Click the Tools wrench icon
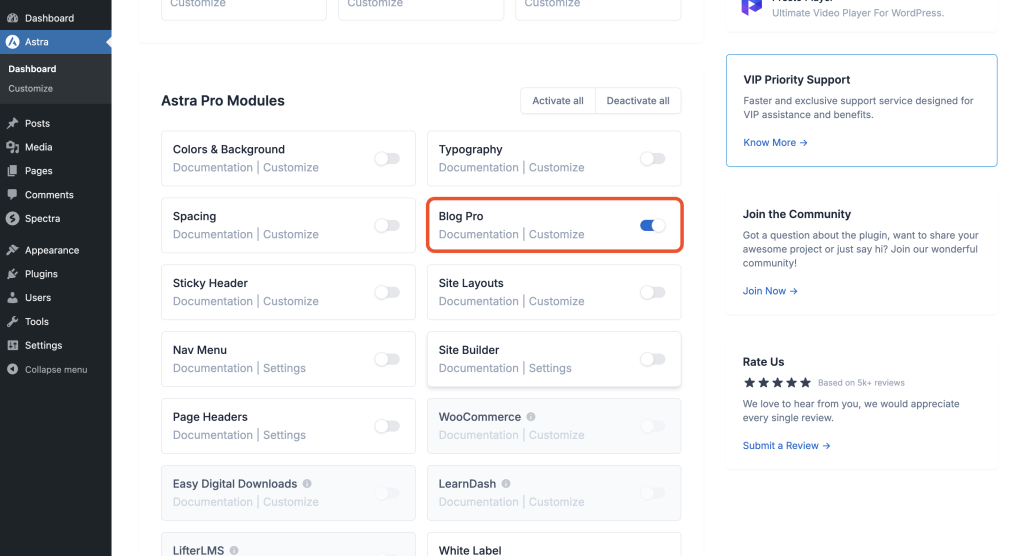Screen dimensions: 1024x556 pos(12,321)
